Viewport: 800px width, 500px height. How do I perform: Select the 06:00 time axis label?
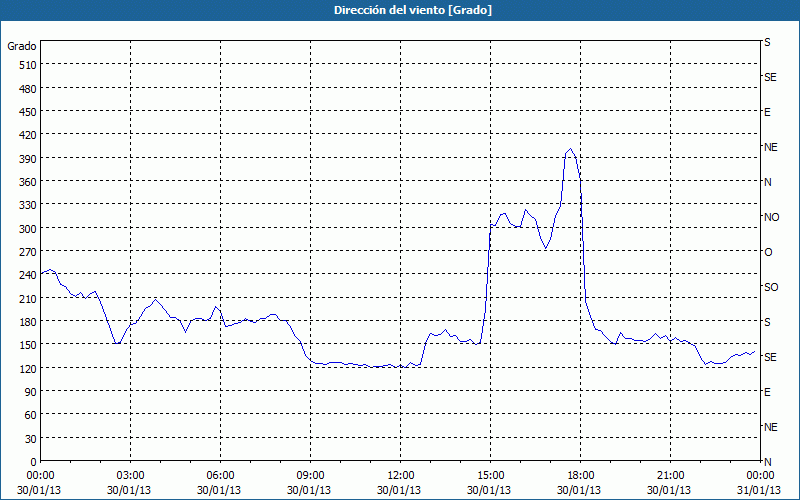tap(220, 476)
